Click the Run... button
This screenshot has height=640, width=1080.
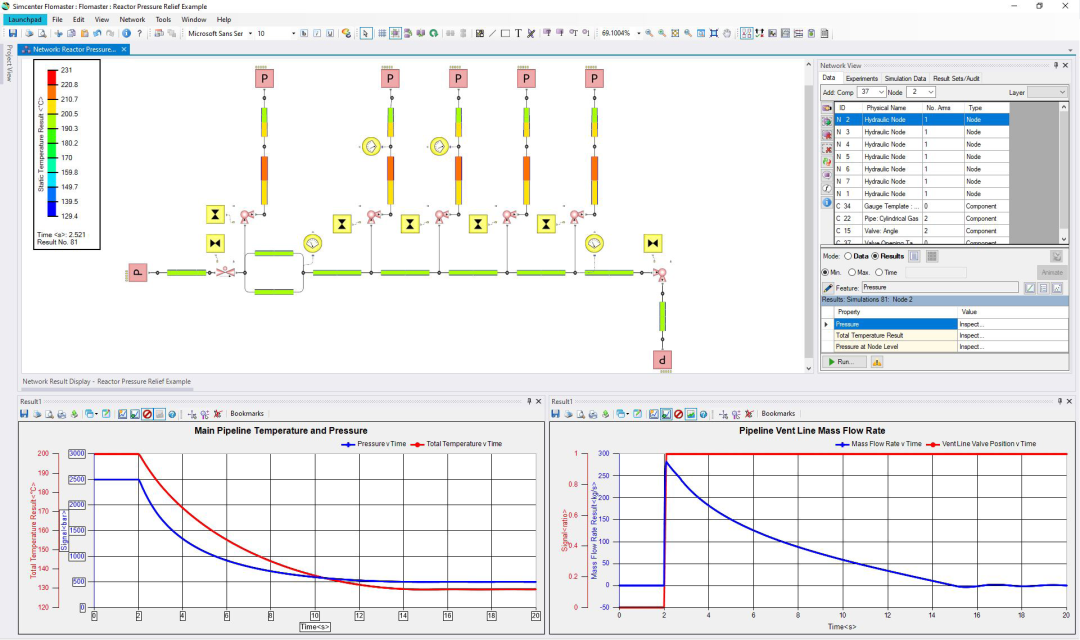coord(844,362)
